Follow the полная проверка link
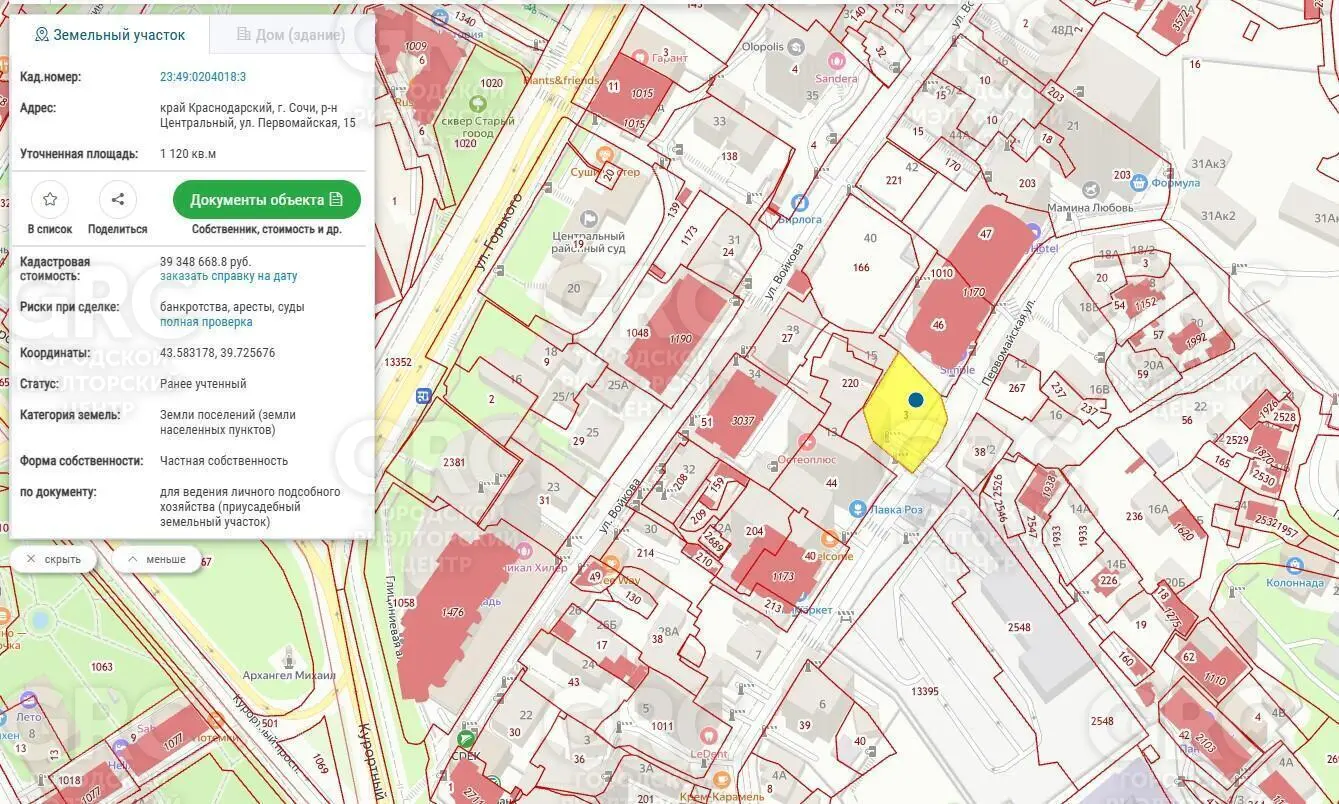This screenshot has width=1339, height=804. [206, 322]
